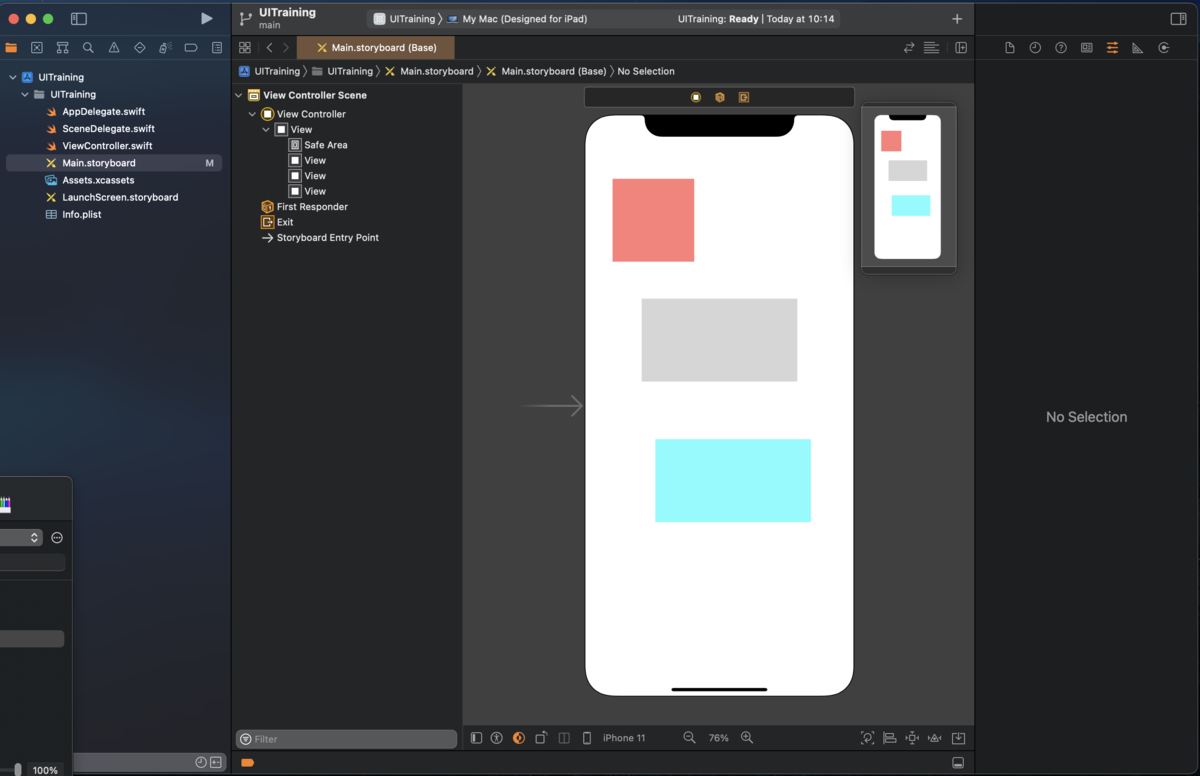Show the File inspector
Screen dimensions: 1200x776
pyautogui.click(x=1010, y=48)
